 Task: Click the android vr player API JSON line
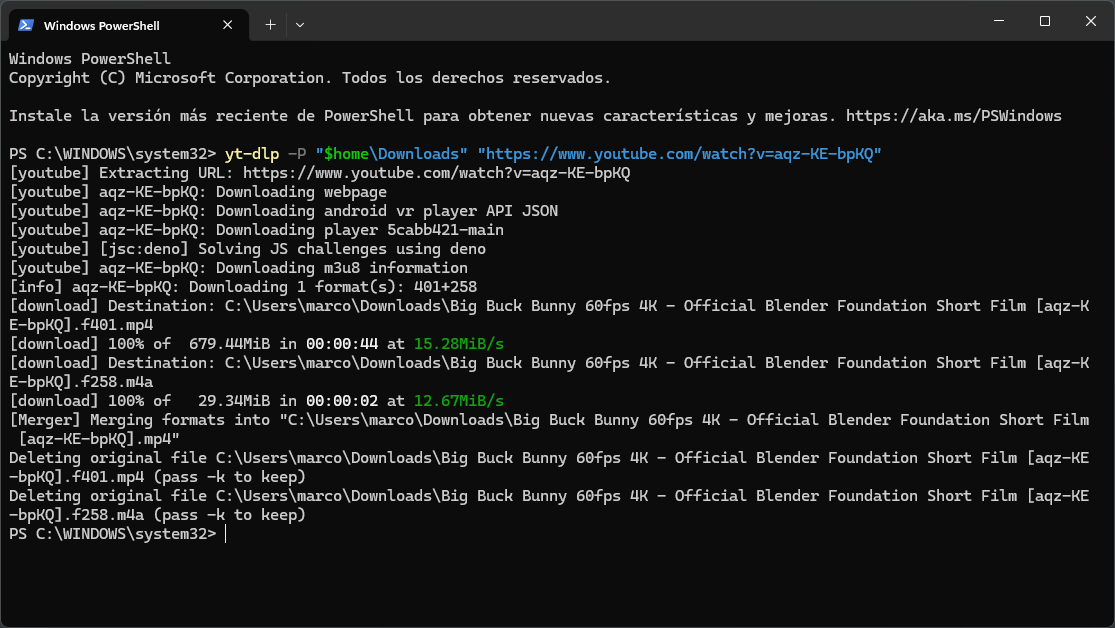283,211
